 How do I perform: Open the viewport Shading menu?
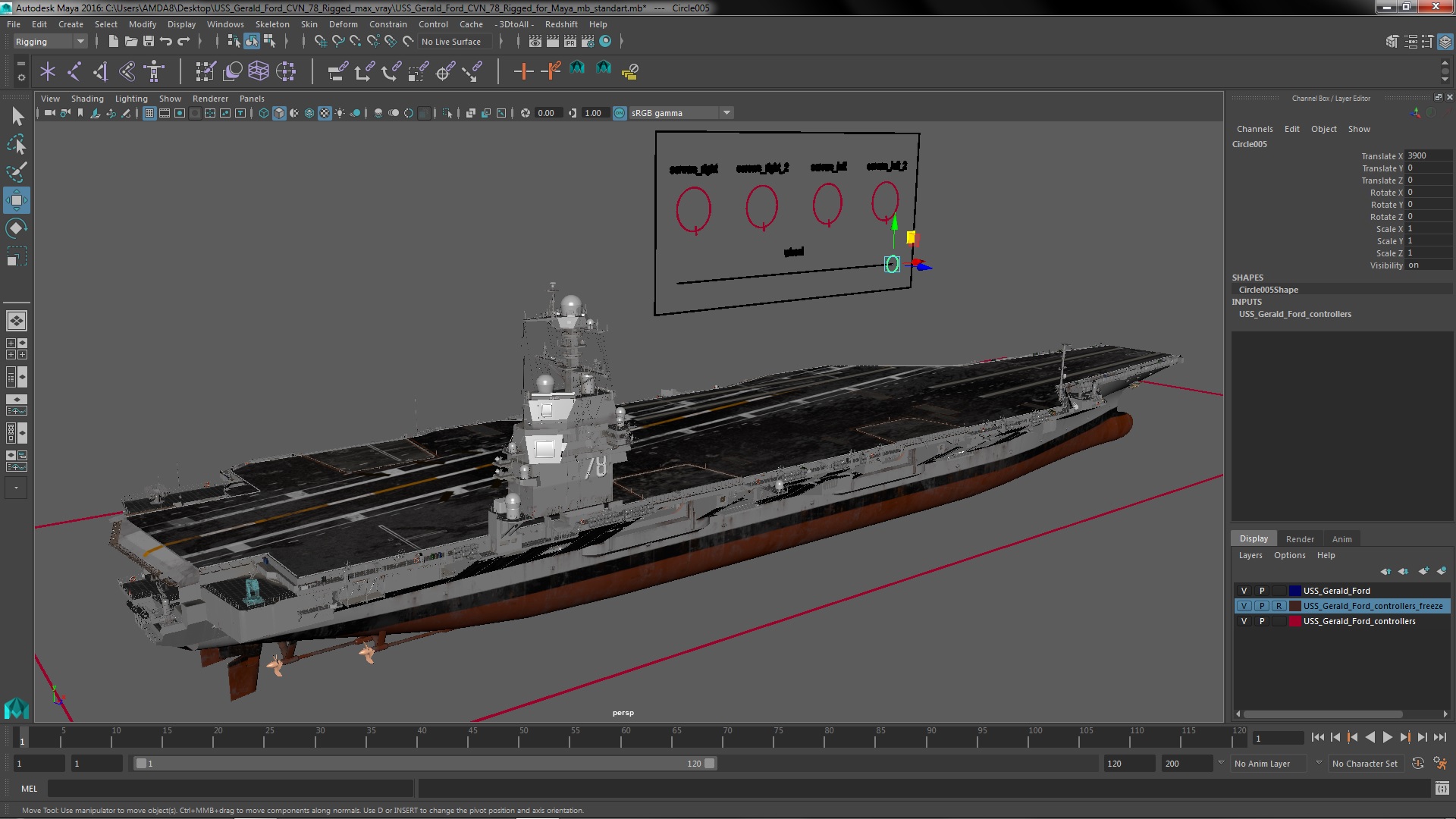87,99
